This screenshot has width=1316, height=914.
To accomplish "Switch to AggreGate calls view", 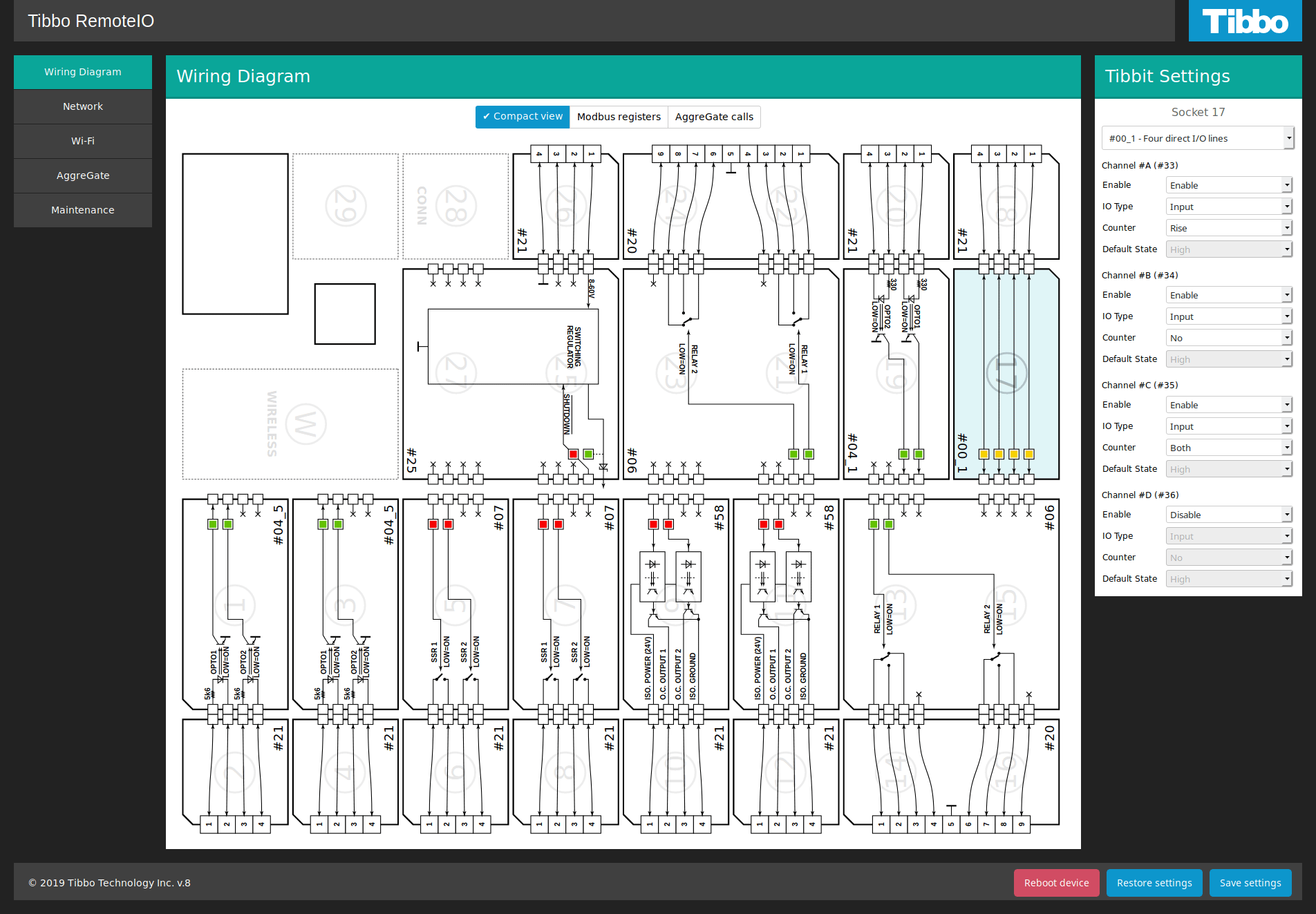I will pos(714,117).
